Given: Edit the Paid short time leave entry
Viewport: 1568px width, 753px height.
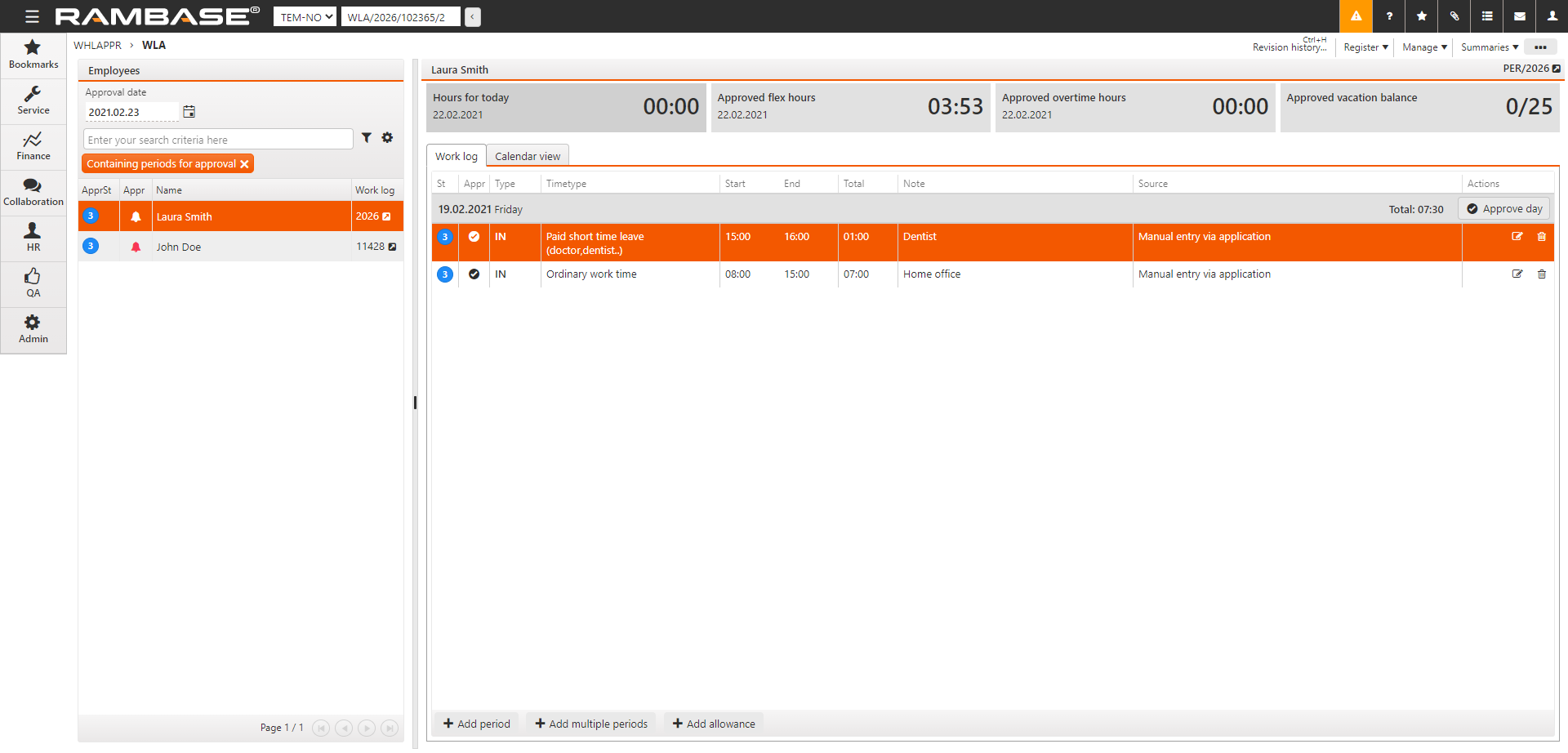Looking at the screenshot, I should 1517,237.
